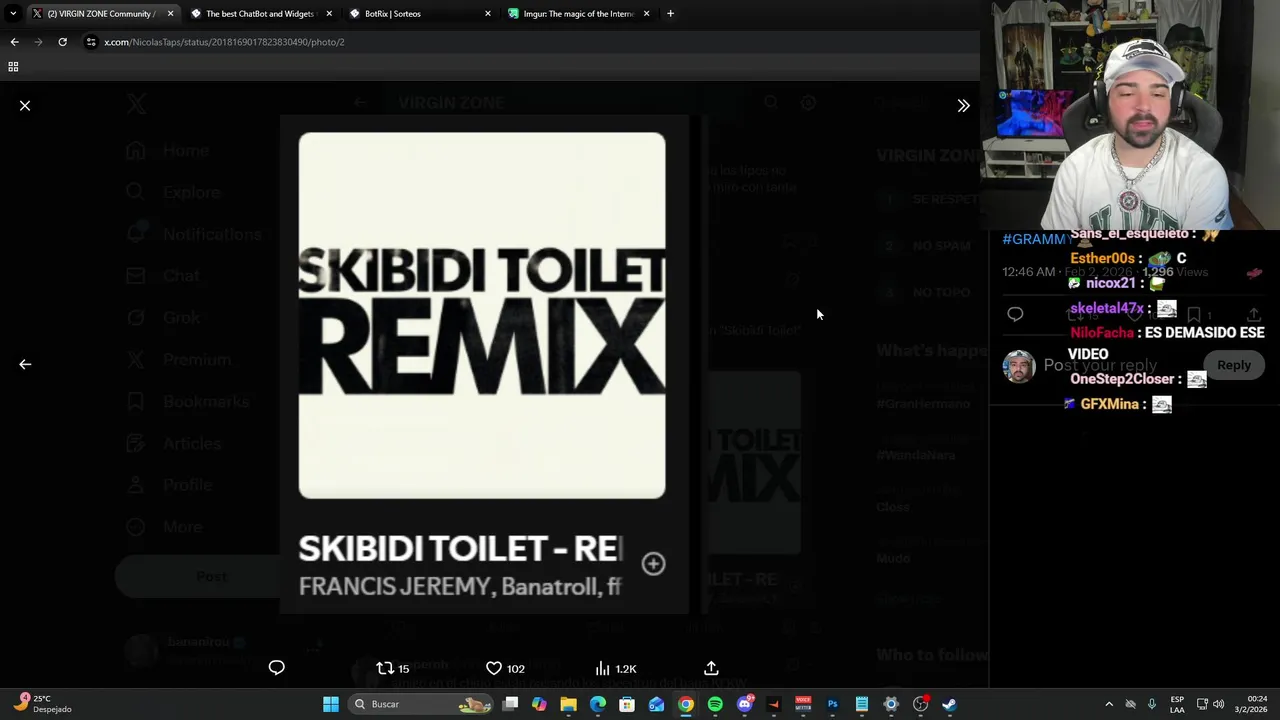Open Task View from taskbar

pos(510,704)
